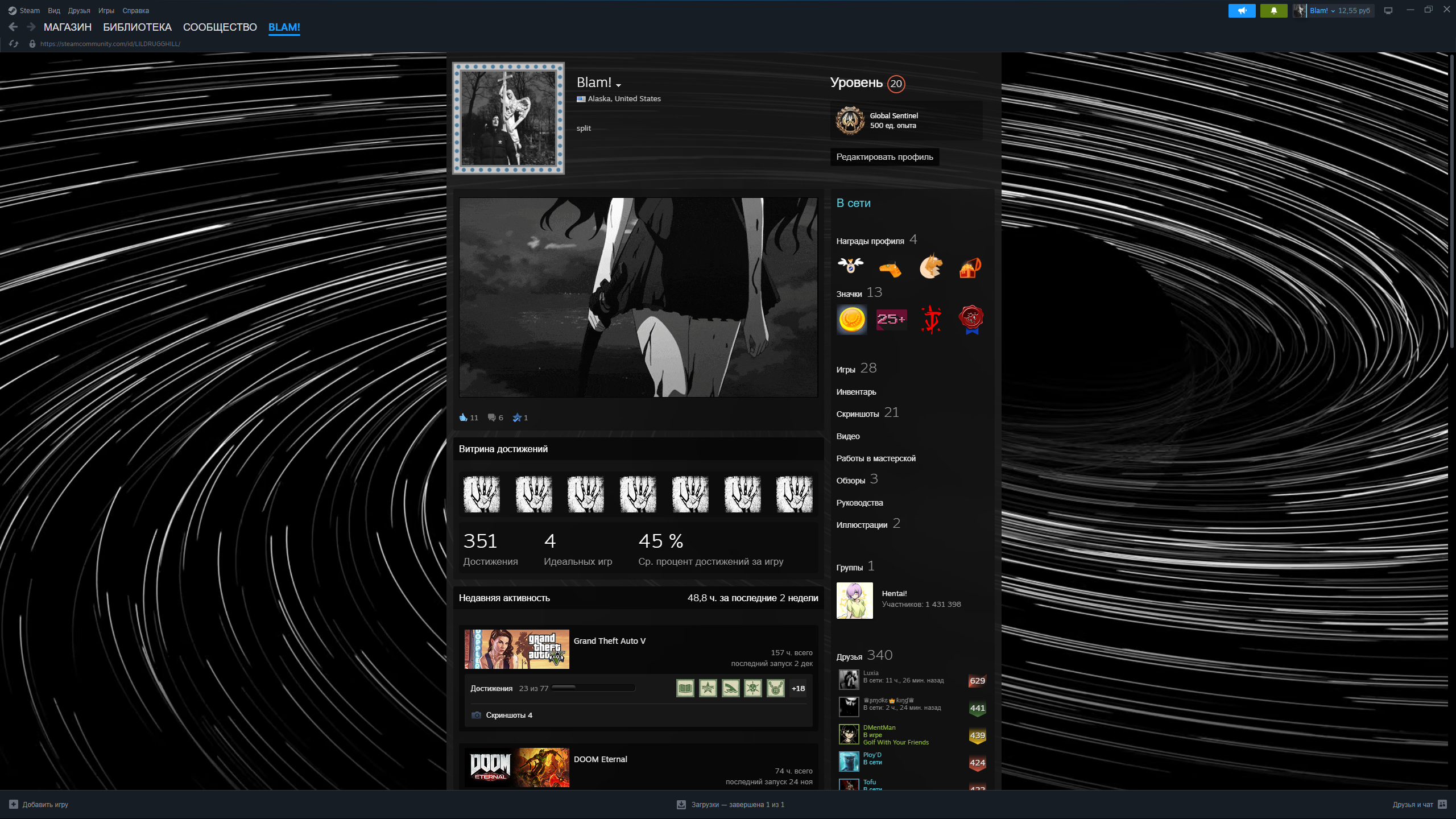Click the plus icon by Добавить игру

click(14, 804)
